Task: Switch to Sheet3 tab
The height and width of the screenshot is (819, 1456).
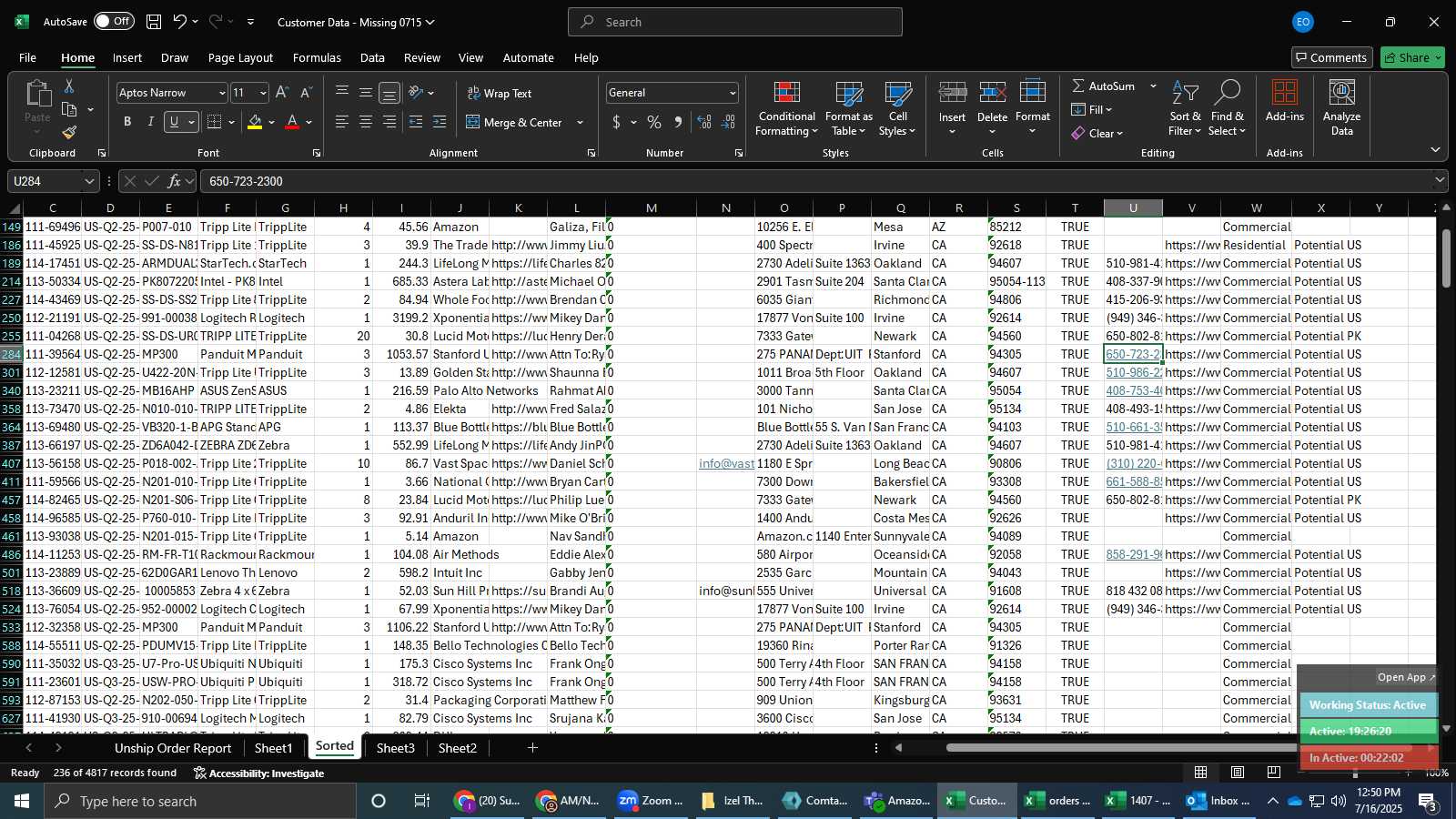Action: point(395,748)
